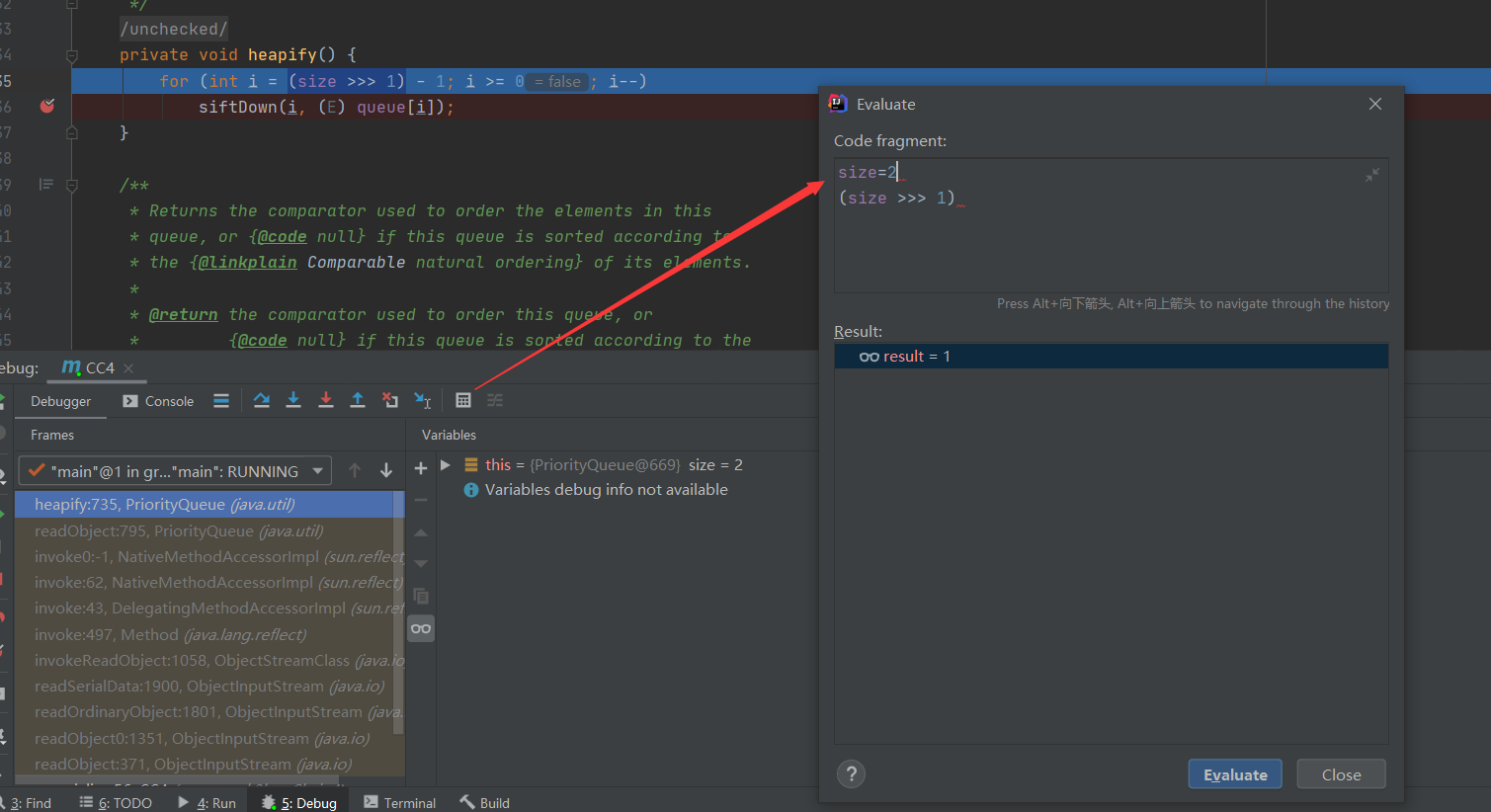The image size is (1491, 812).
Task: Select frame invoke:43, DelegatingMethodAccessorImpl
Action: pos(204,609)
